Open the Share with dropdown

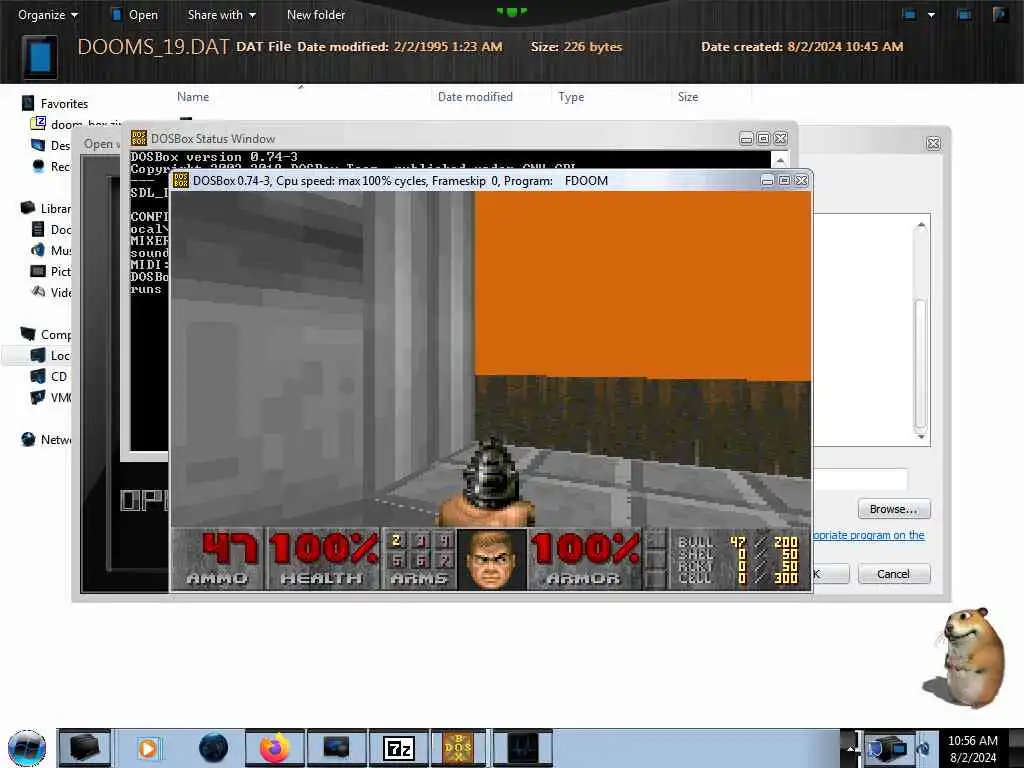pyautogui.click(x=222, y=14)
